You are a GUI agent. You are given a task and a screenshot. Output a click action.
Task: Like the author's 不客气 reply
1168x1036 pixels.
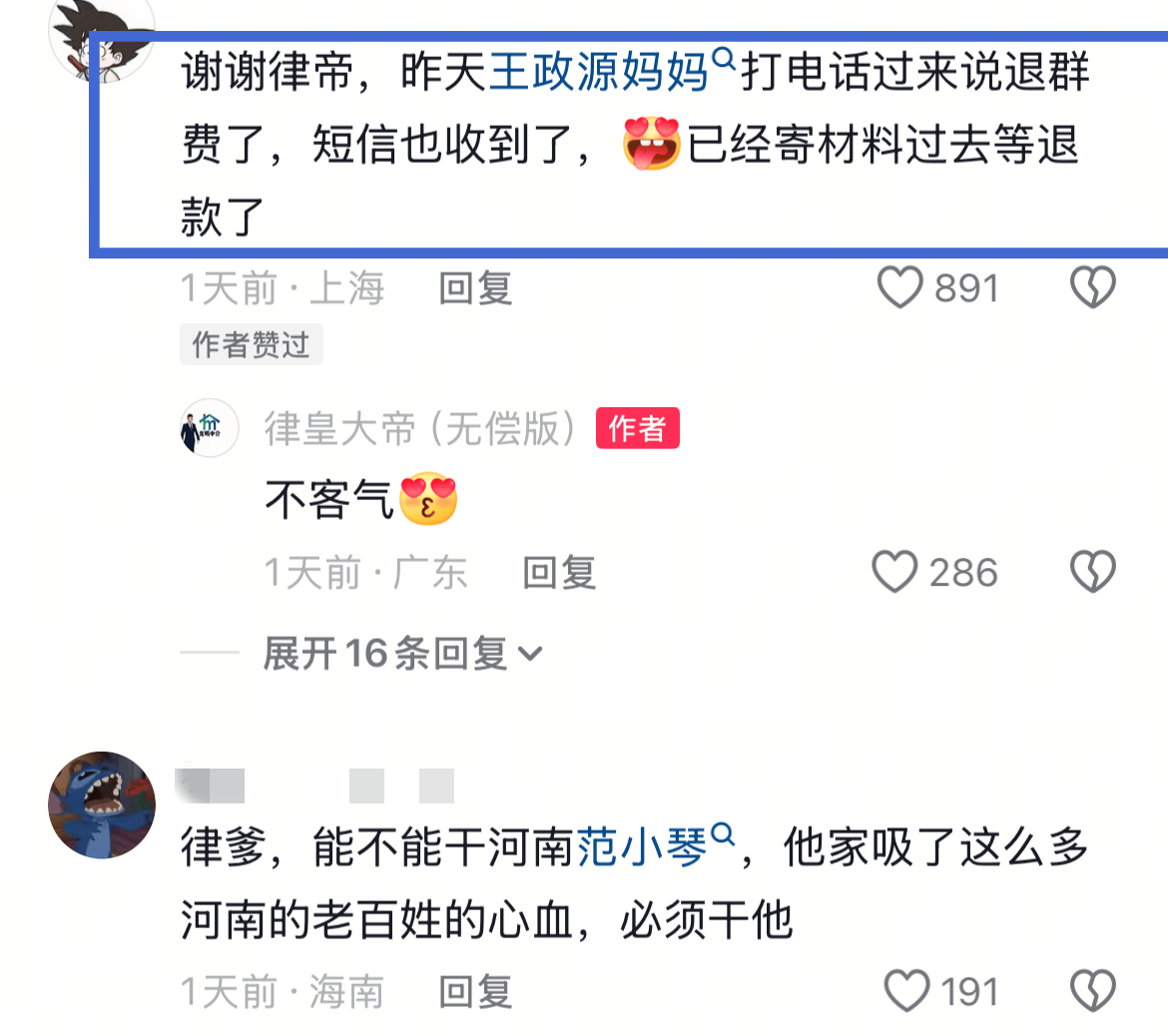(x=894, y=572)
